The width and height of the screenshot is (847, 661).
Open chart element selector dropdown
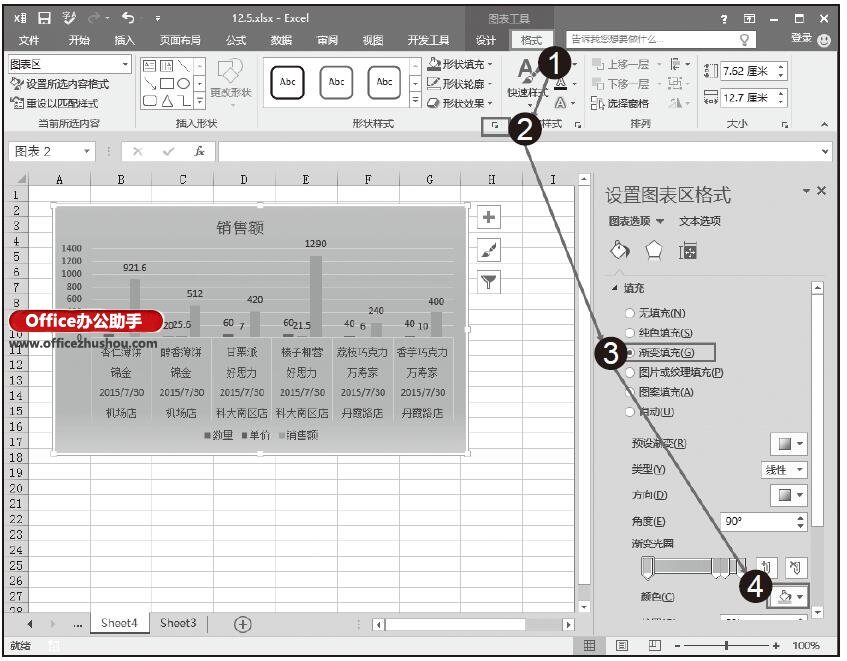pos(125,64)
